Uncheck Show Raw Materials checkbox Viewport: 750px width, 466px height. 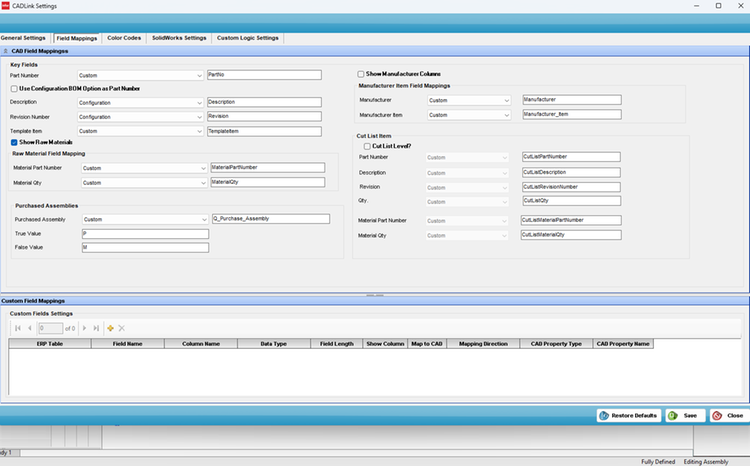[14, 142]
